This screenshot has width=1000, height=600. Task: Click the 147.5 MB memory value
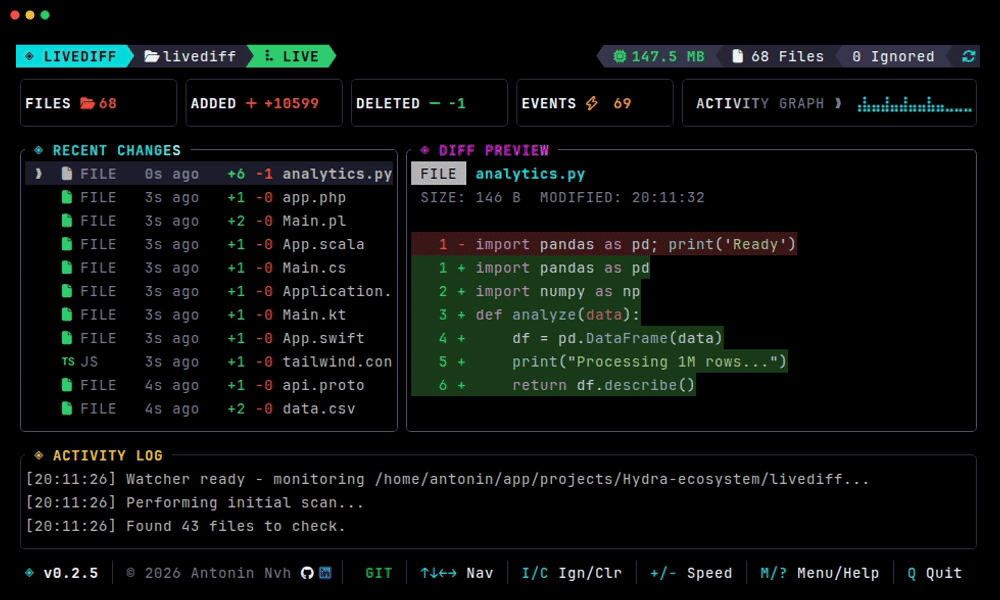(x=668, y=56)
